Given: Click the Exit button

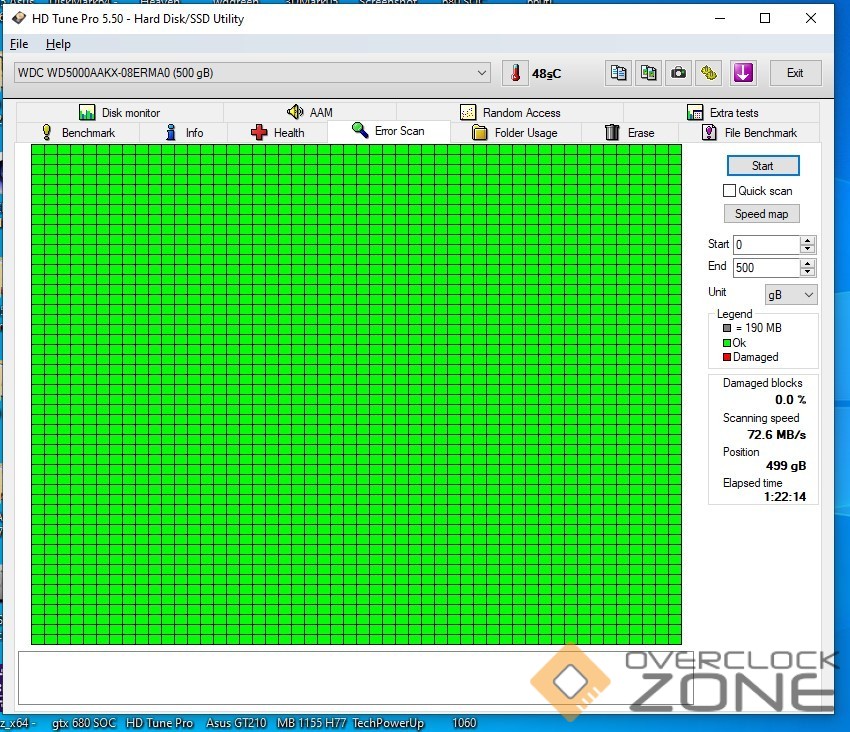Looking at the screenshot, I should point(795,73).
